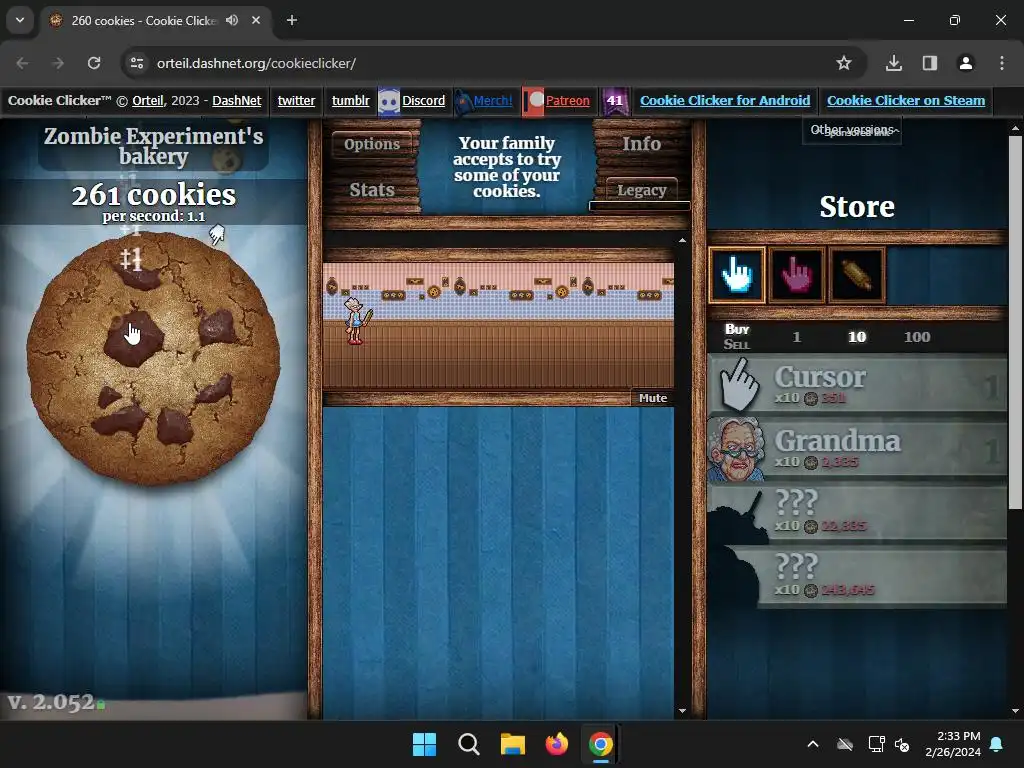Click the first locked ??? building

[857, 513]
